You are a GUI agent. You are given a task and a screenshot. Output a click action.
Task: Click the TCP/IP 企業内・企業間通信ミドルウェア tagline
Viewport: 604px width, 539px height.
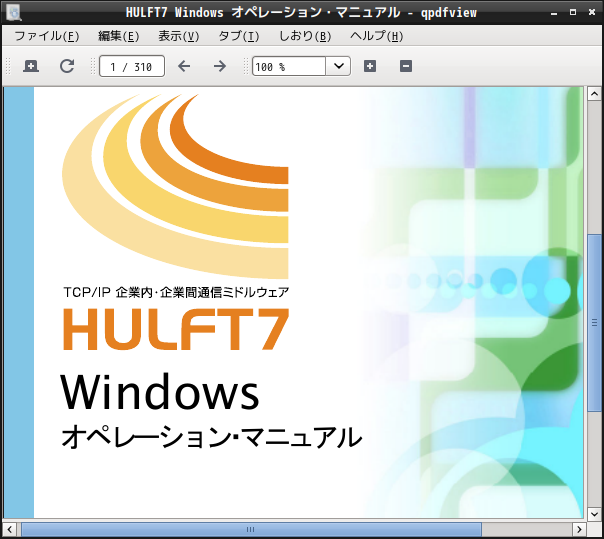pos(176,292)
